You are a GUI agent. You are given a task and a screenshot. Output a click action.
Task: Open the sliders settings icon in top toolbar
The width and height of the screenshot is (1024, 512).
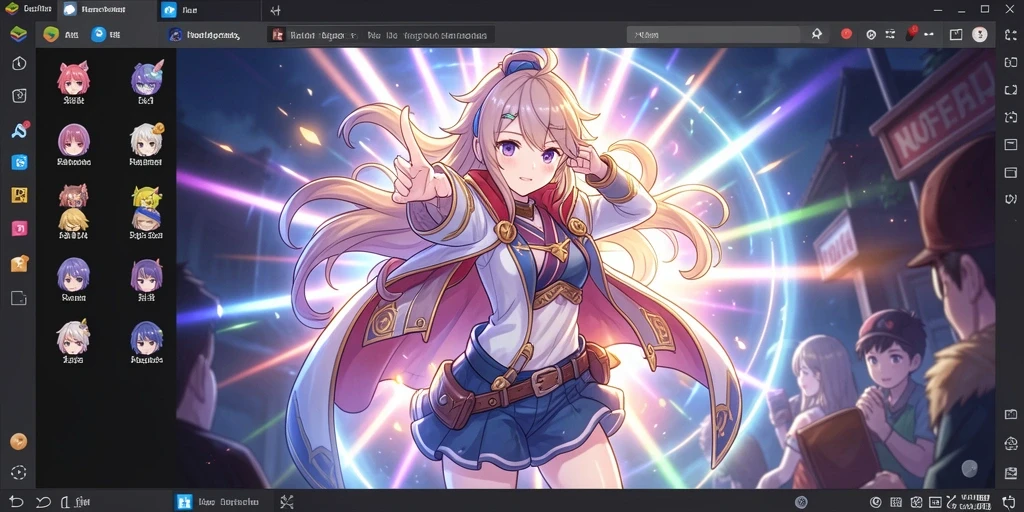click(x=889, y=35)
